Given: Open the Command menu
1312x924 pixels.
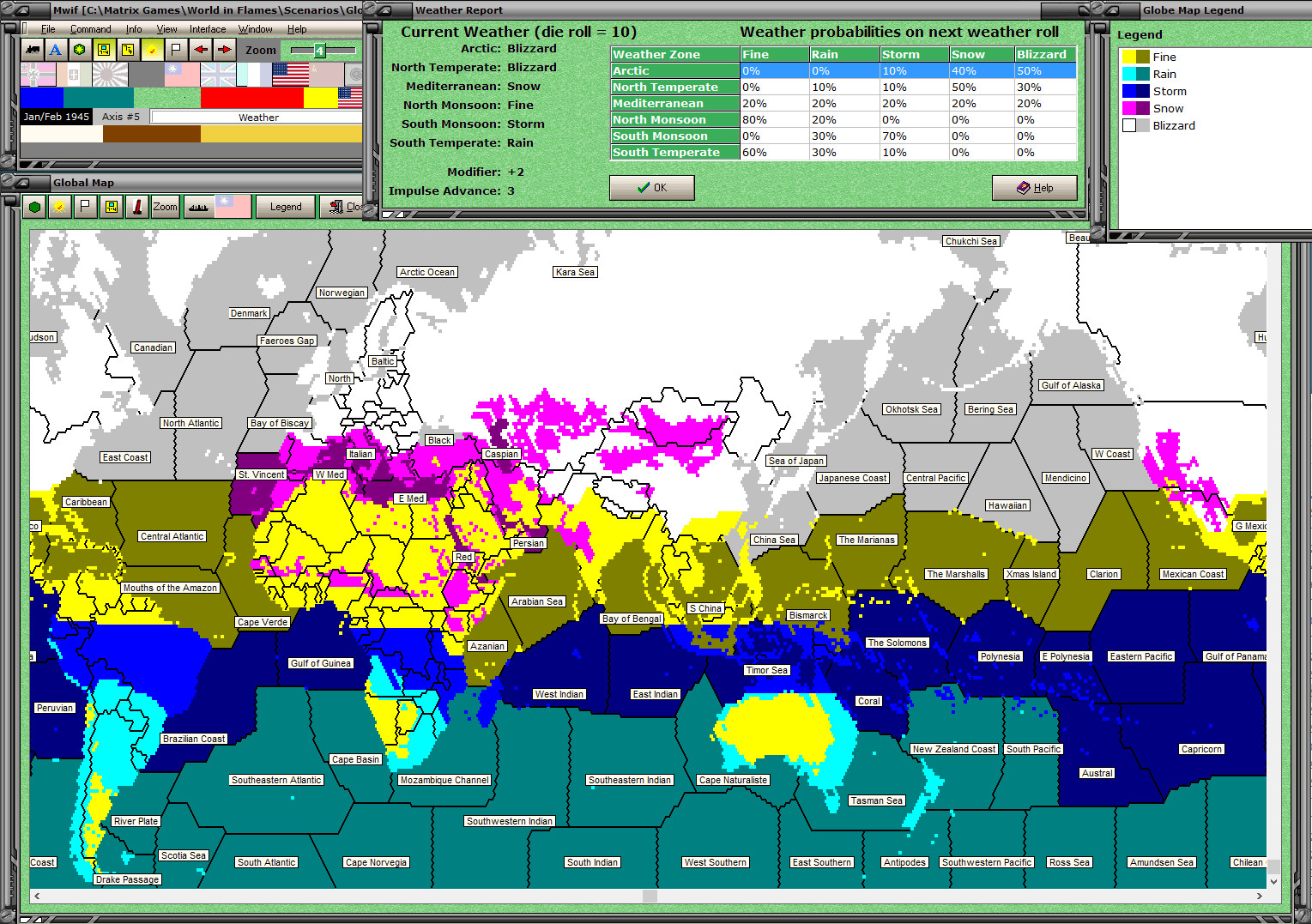Looking at the screenshot, I should pyautogui.click(x=90, y=29).
